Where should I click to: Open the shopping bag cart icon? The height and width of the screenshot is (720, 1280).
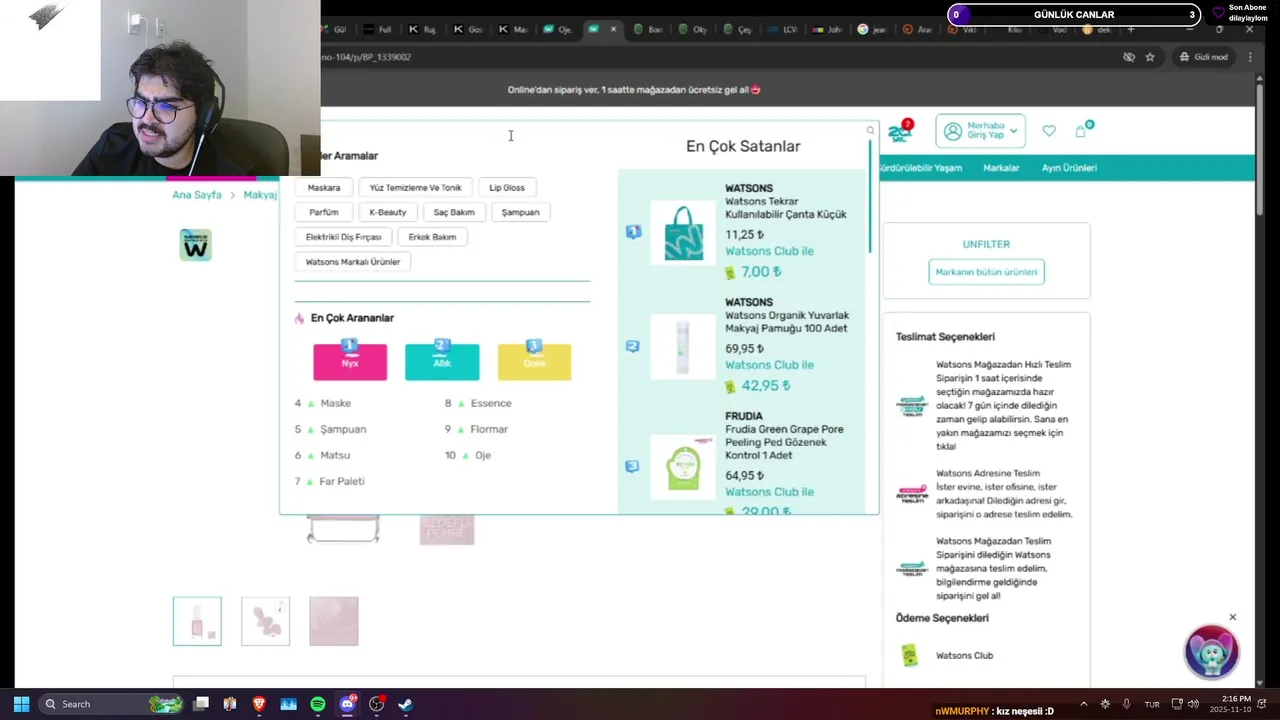1081,131
